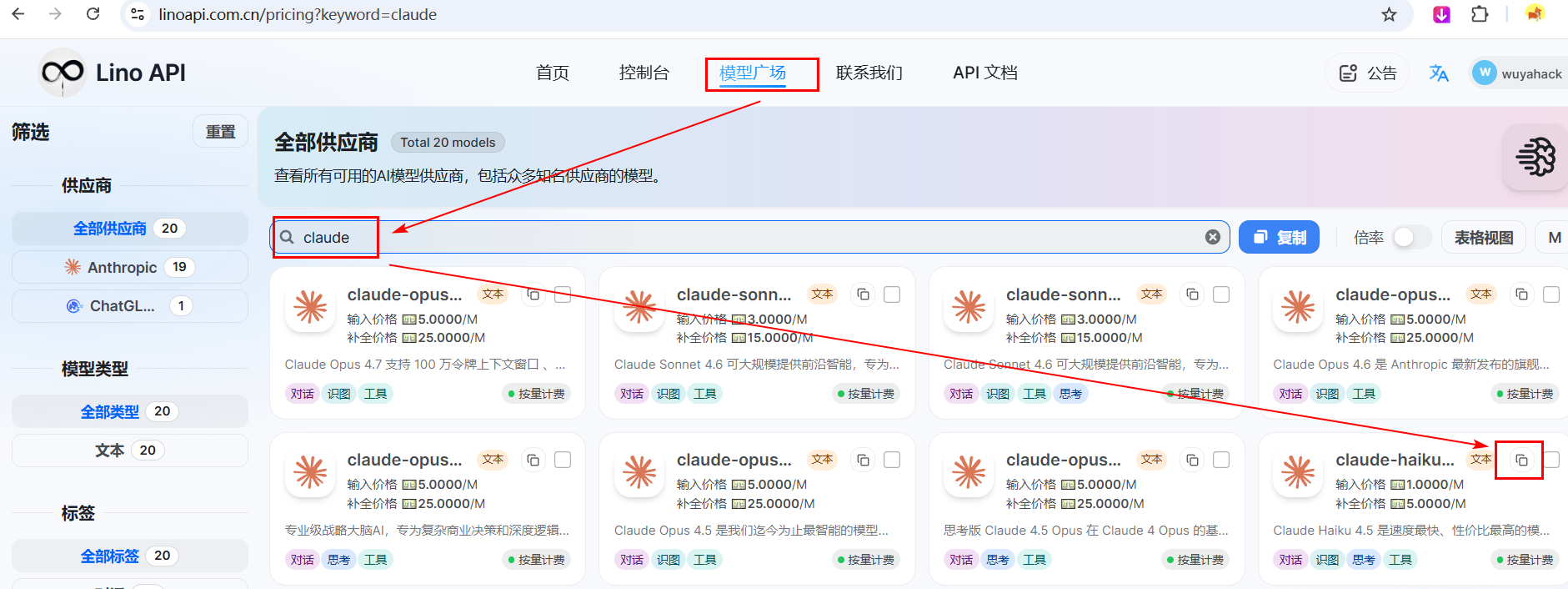Open the browser extensions puzzle icon
1568x589 pixels.
(x=1480, y=14)
